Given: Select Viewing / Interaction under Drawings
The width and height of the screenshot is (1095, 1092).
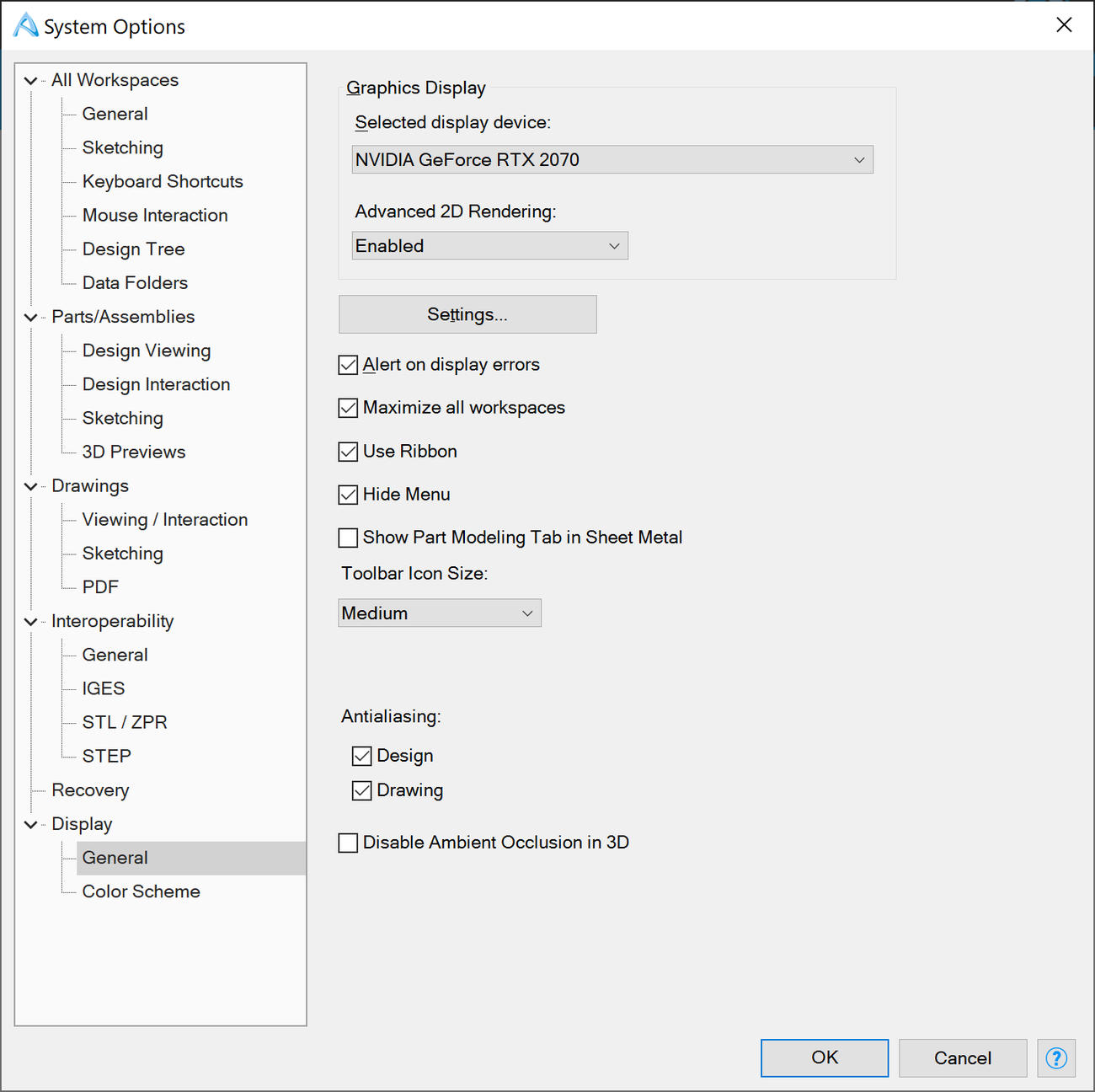Looking at the screenshot, I should pyautogui.click(x=165, y=520).
